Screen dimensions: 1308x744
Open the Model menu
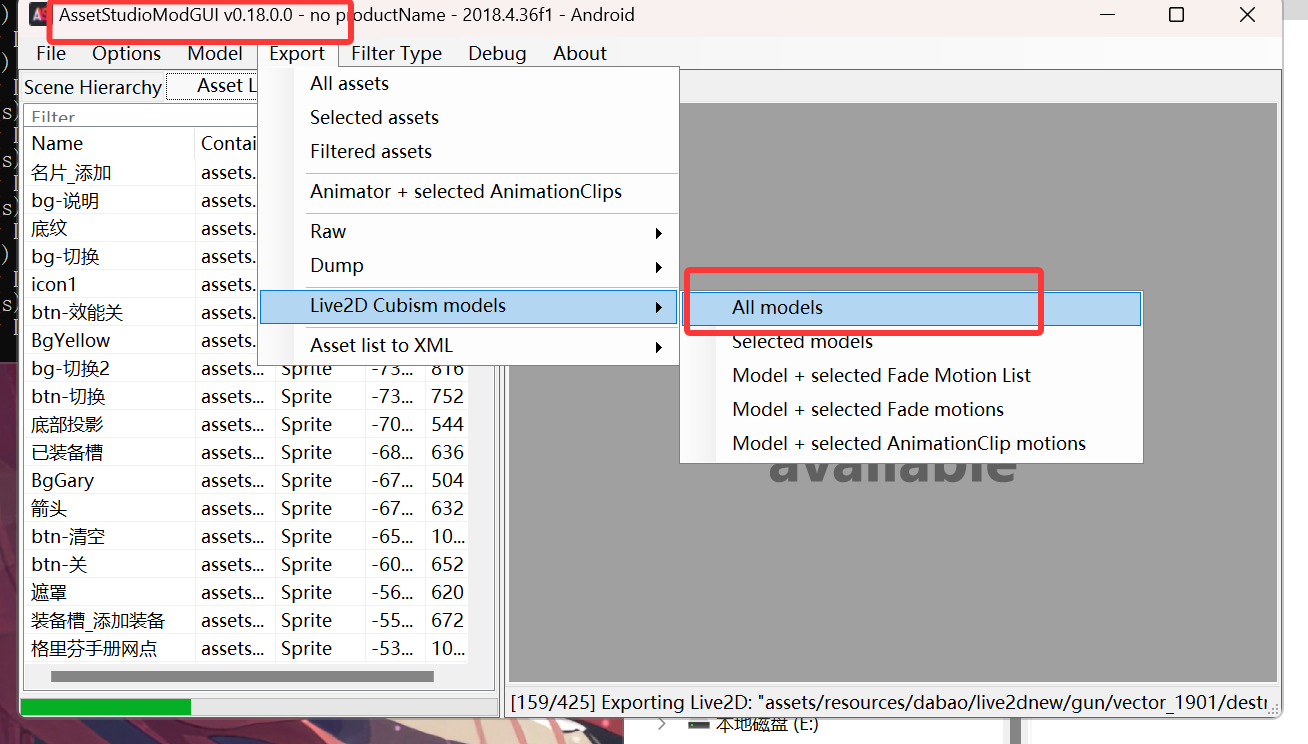coord(215,53)
